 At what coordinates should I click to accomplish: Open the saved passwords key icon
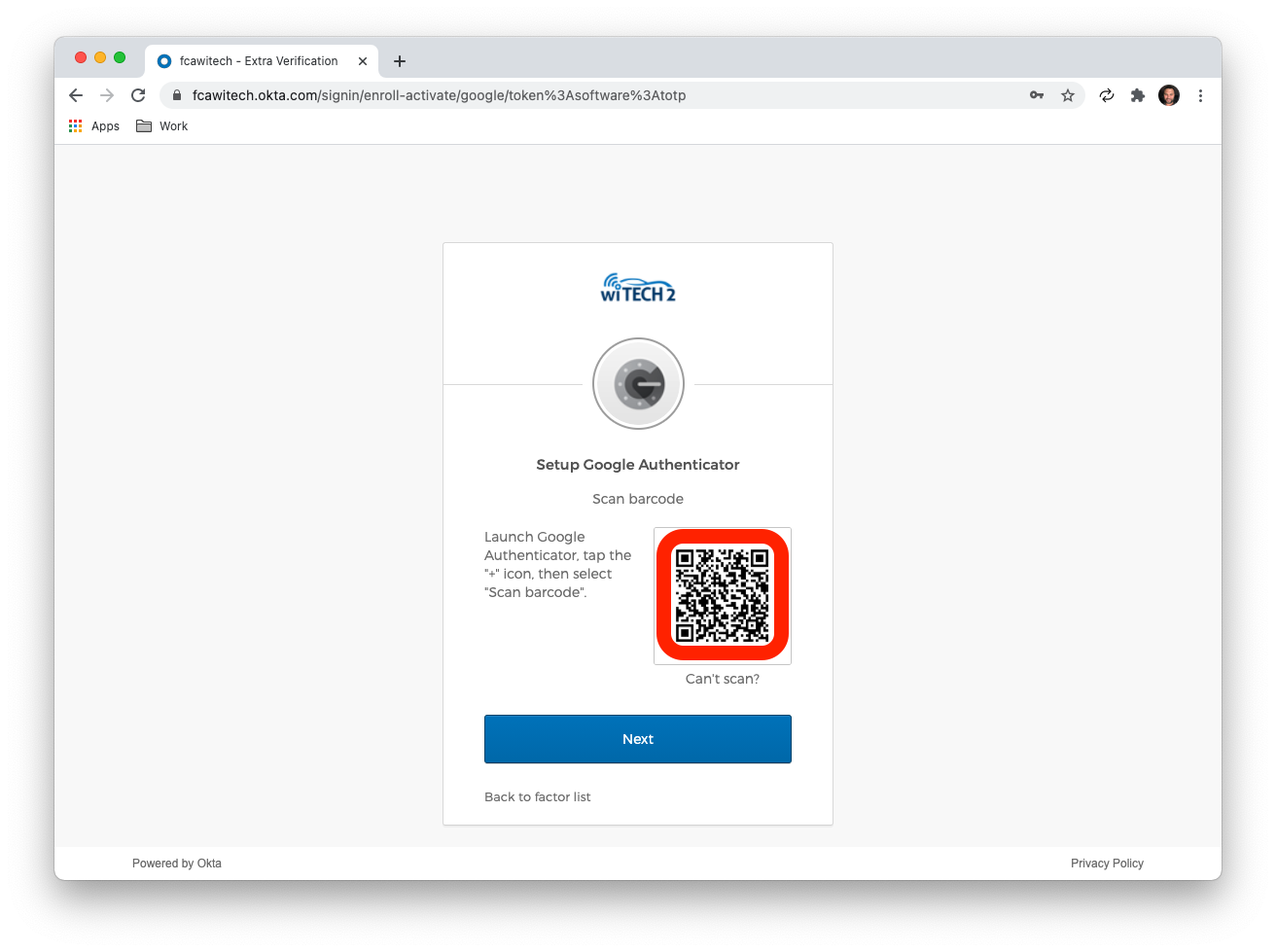coord(1037,95)
